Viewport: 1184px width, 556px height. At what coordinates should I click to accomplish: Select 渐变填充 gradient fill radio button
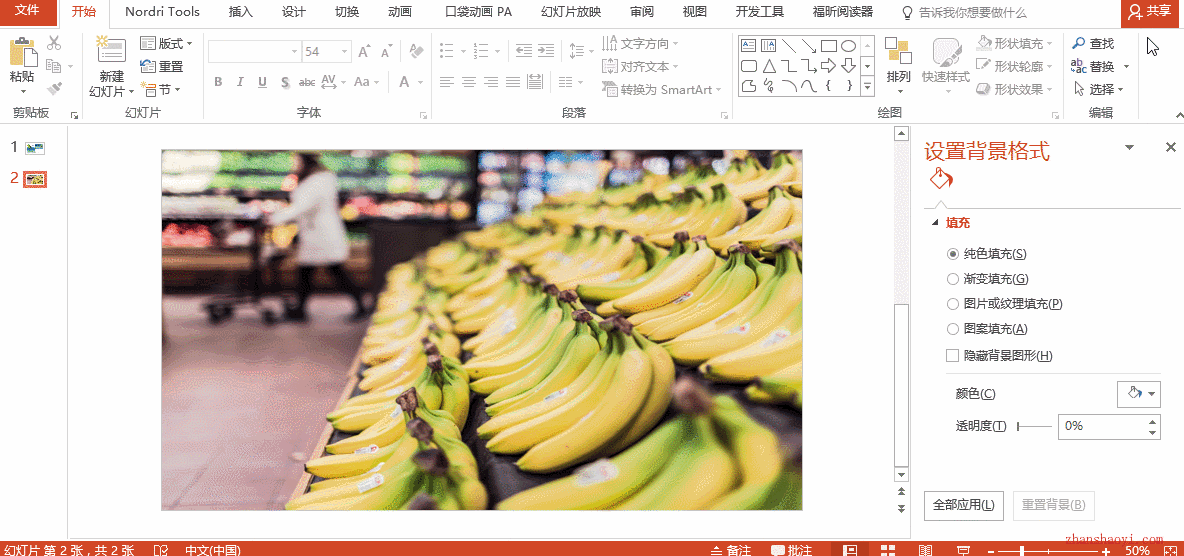coord(952,279)
